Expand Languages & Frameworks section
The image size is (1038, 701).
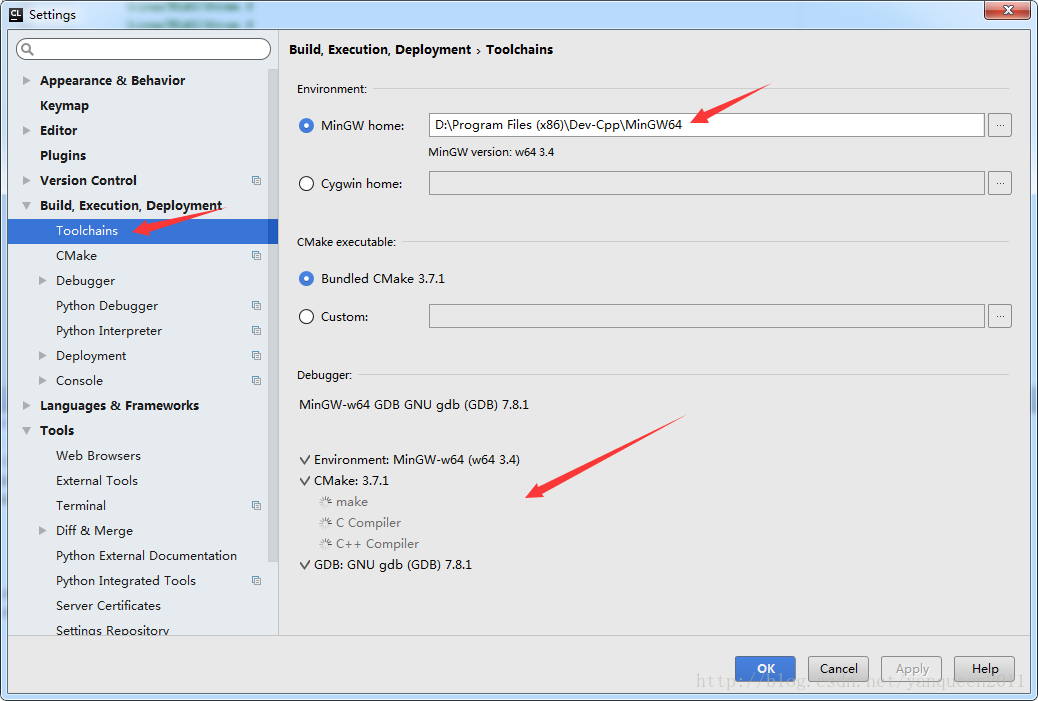26,406
